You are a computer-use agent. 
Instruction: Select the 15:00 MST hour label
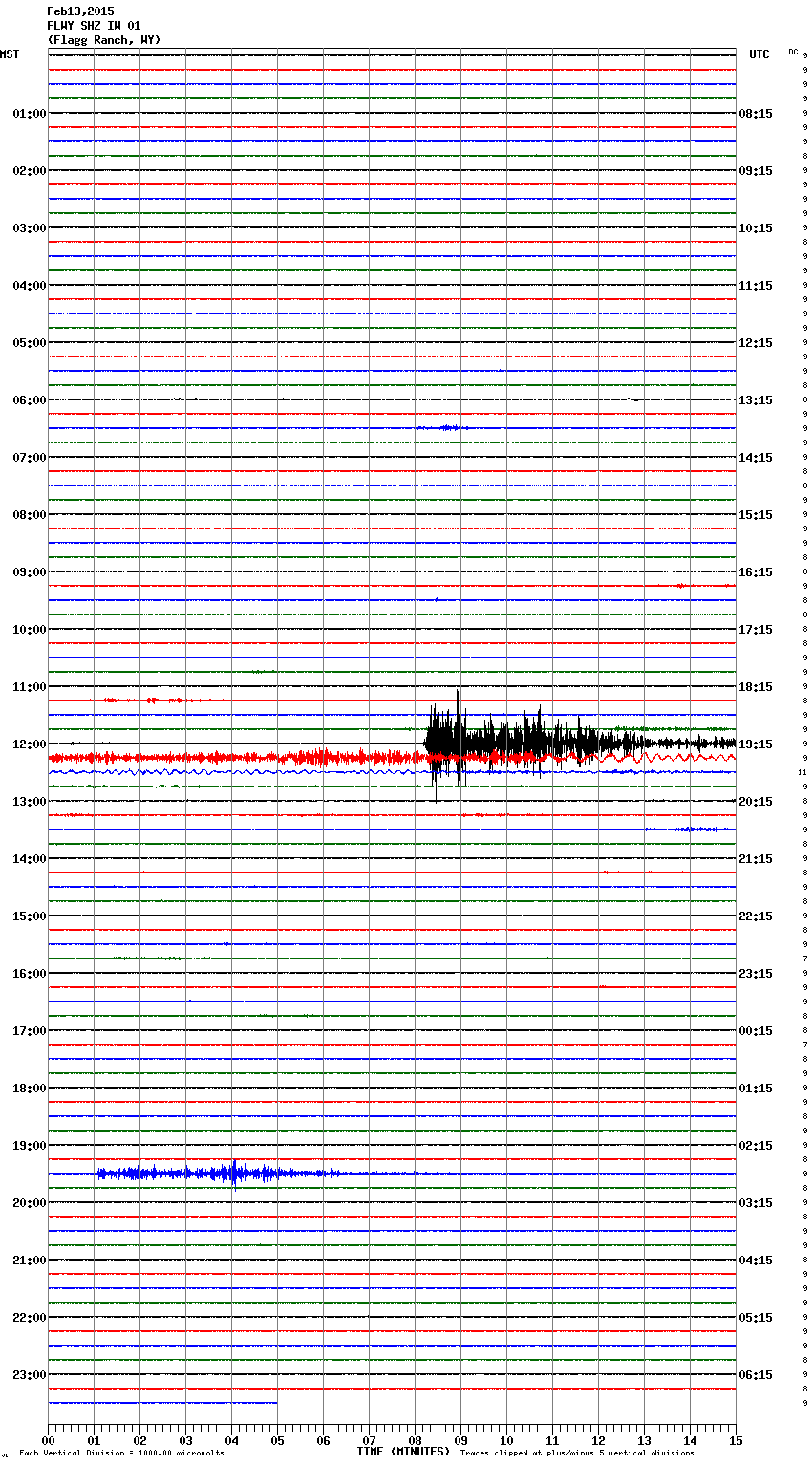(30, 916)
